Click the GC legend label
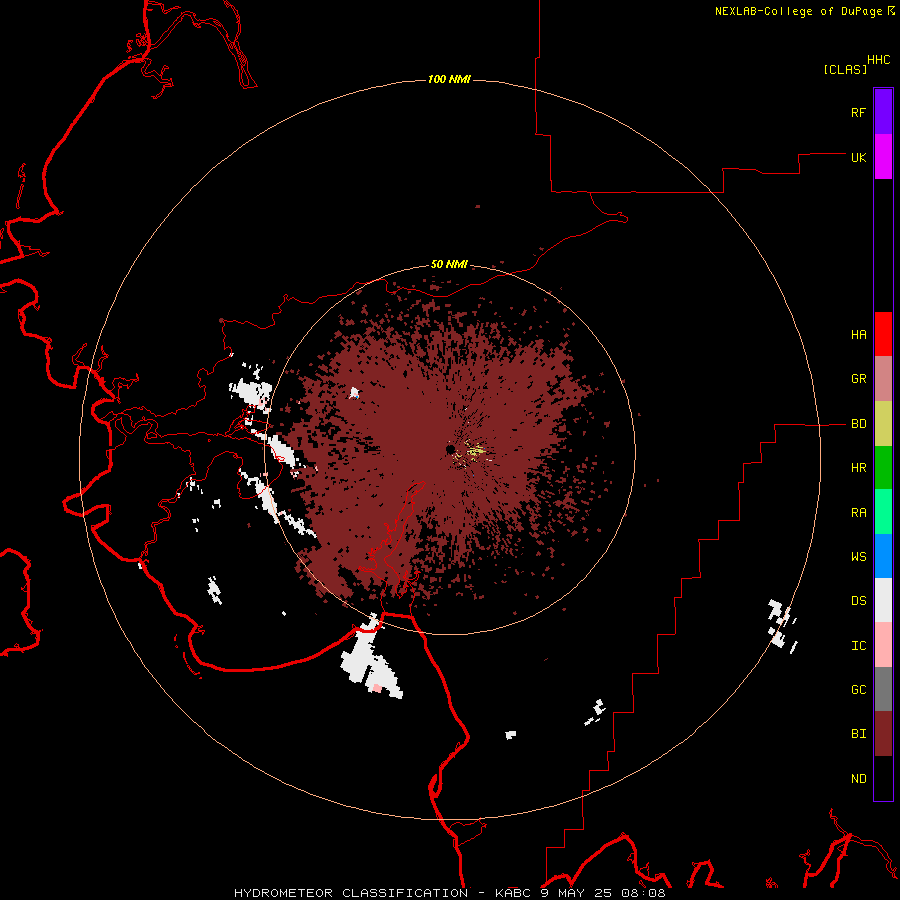This screenshot has width=900, height=900. pyautogui.click(x=858, y=690)
